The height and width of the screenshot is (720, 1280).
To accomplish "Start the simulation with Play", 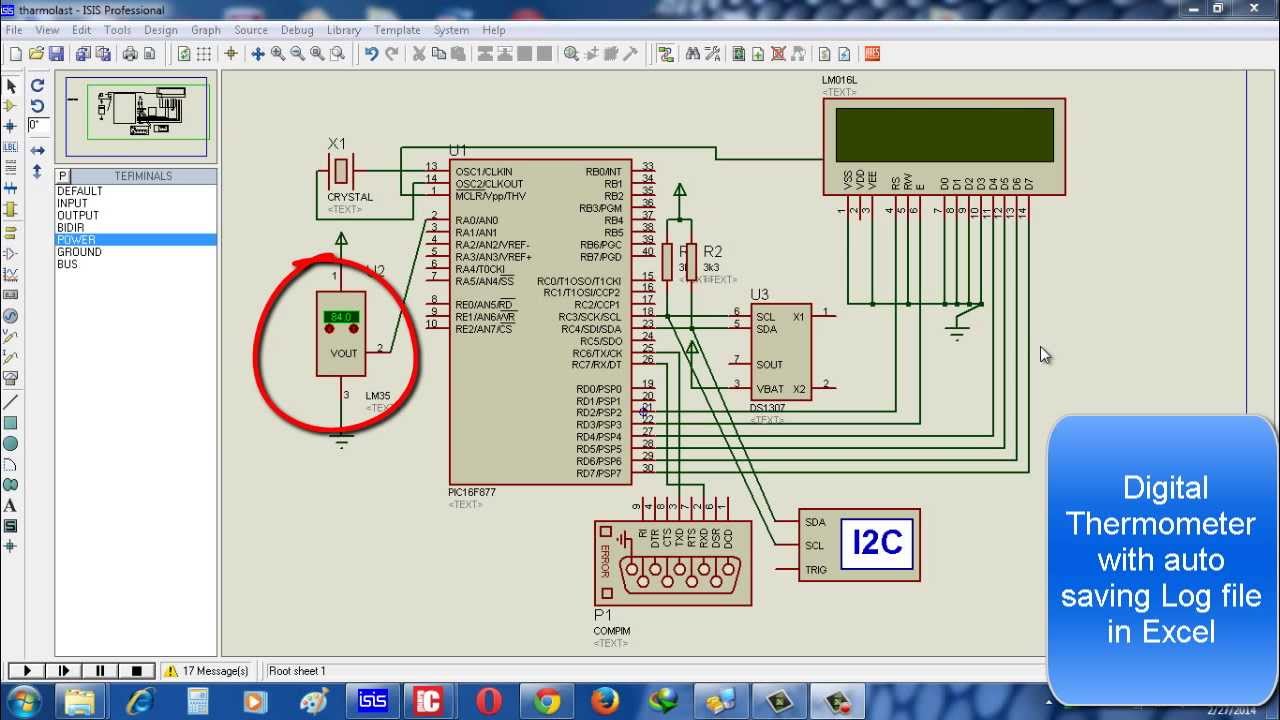I will 27,671.
